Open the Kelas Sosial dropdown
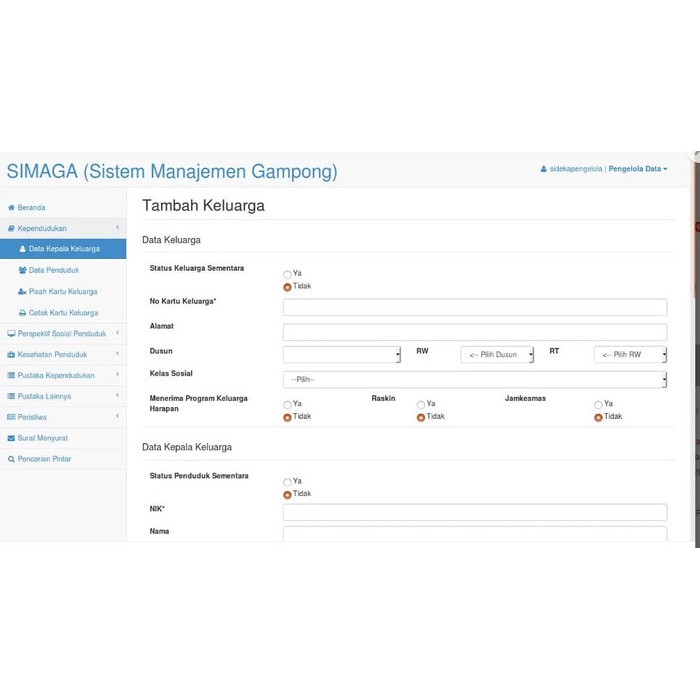700x700 pixels. tap(475, 380)
